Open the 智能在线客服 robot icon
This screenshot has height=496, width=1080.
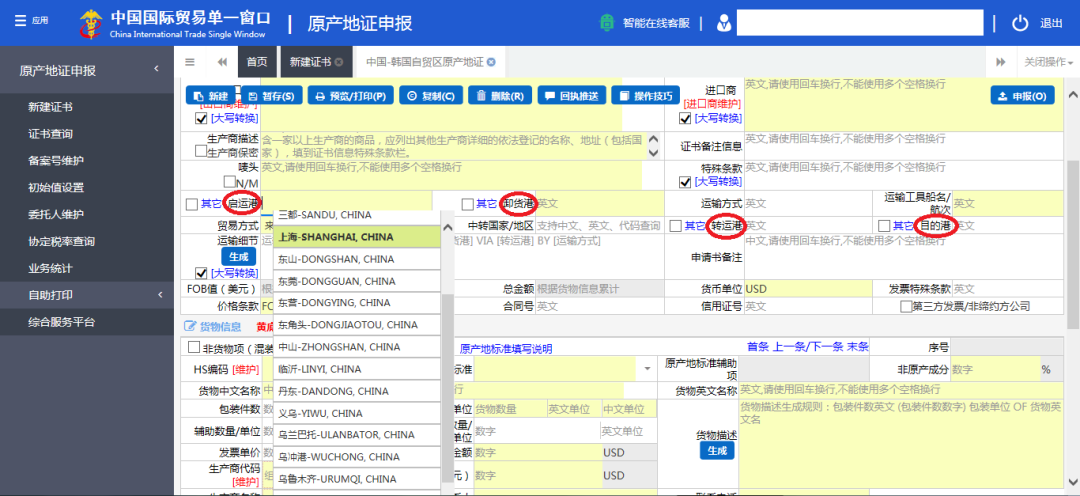pyautogui.click(x=608, y=23)
